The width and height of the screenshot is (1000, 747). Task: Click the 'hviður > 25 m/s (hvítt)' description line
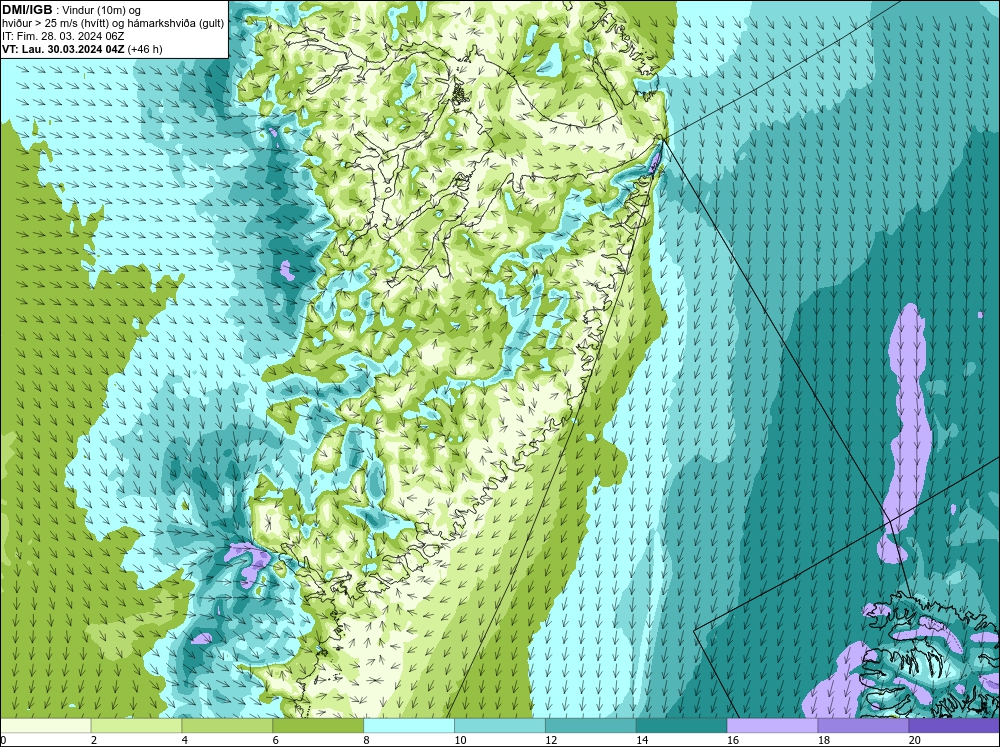coord(113,24)
